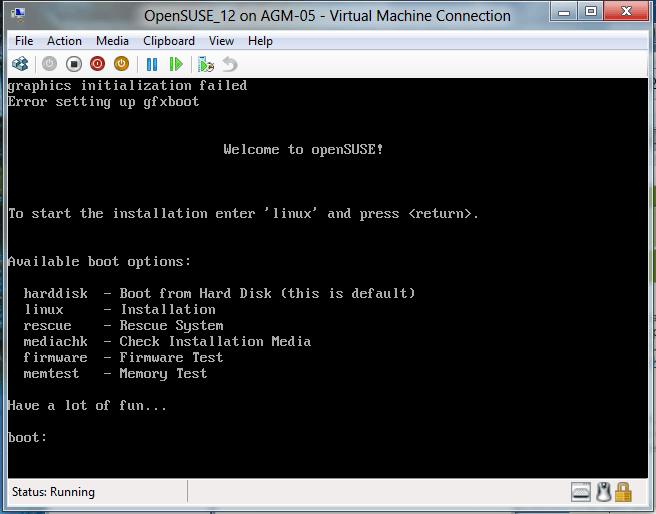This screenshot has width=656, height=514.
Task: Click the Revert undo arrow icon
Action: coord(230,64)
